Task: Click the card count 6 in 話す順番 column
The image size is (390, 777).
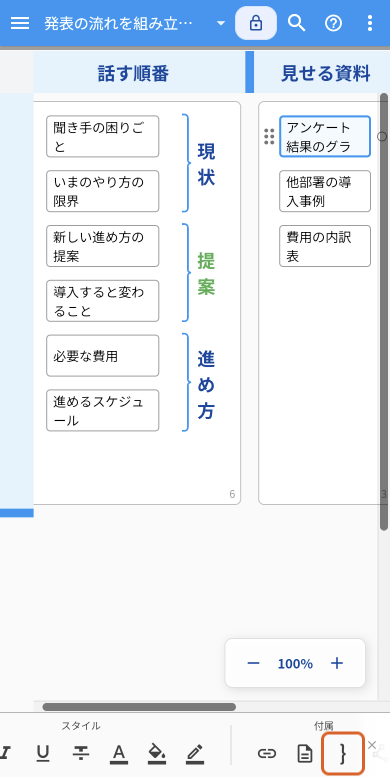Action: (x=232, y=494)
